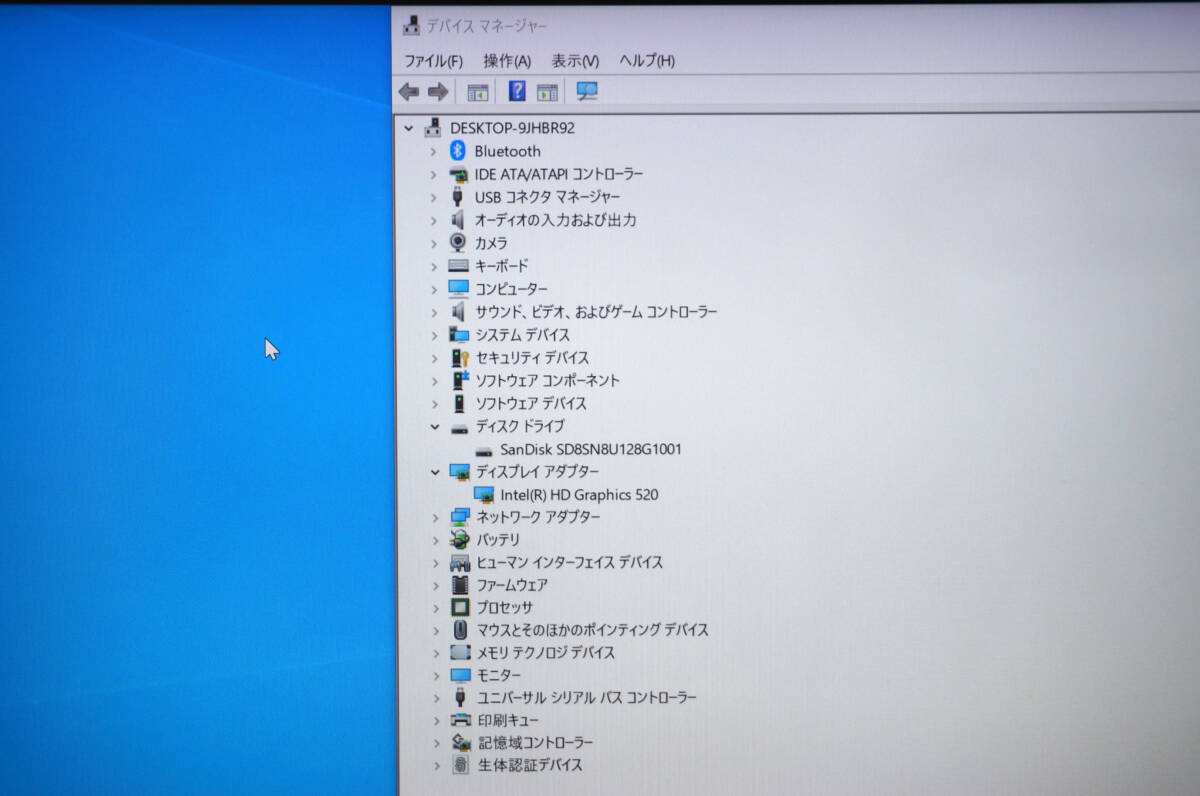Click the Back navigation arrow

click(x=408, y=91)
